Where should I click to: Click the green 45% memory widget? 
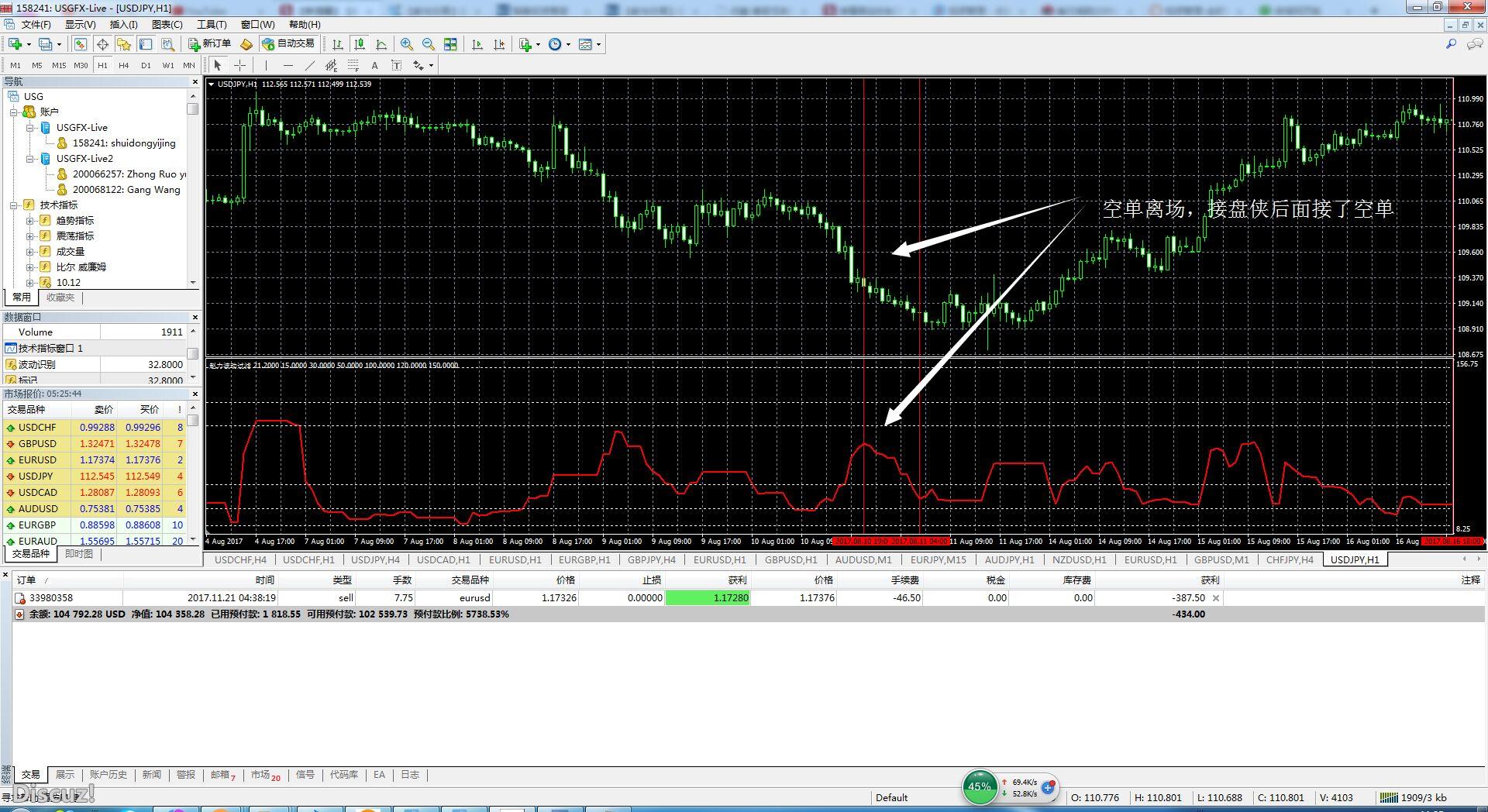click(979, 787)
